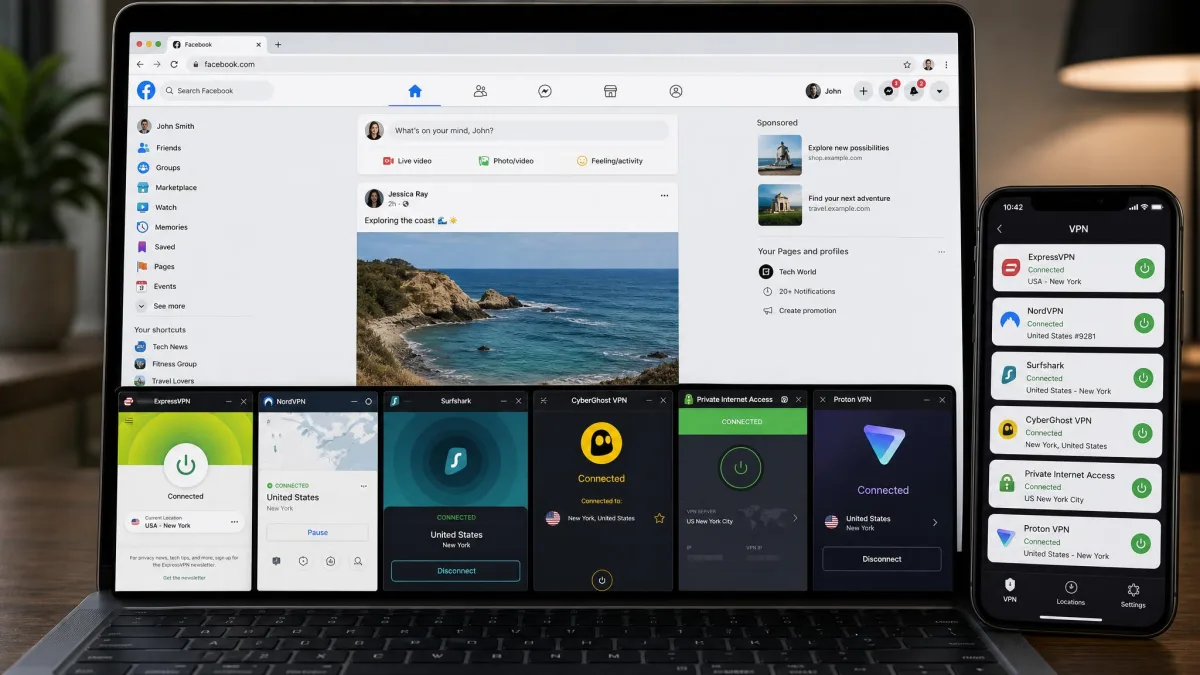Open the Marketplace storefront icon in top navigation

610,91
